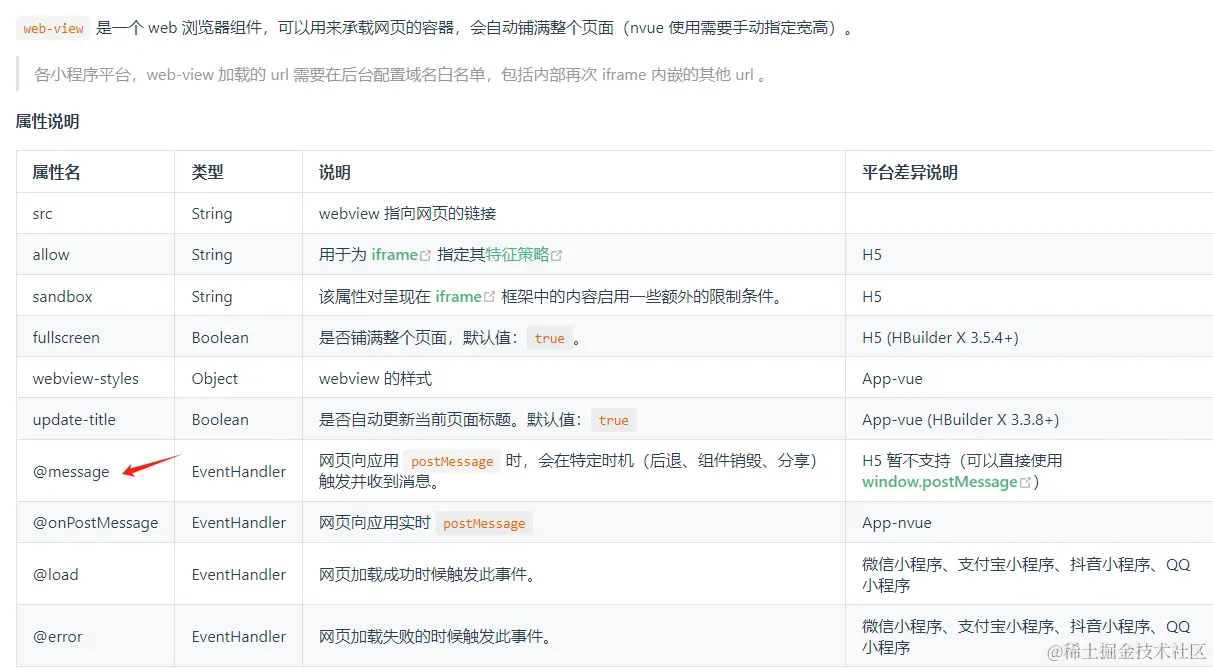The image size is (1213, 668).
Task: Select the 属性说明 heading
Action: (x=47, y=121)
